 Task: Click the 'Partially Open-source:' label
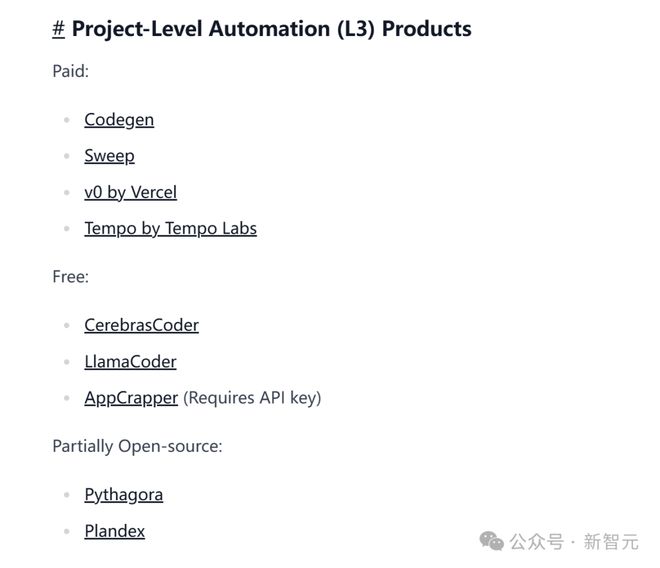click(137, 446)
